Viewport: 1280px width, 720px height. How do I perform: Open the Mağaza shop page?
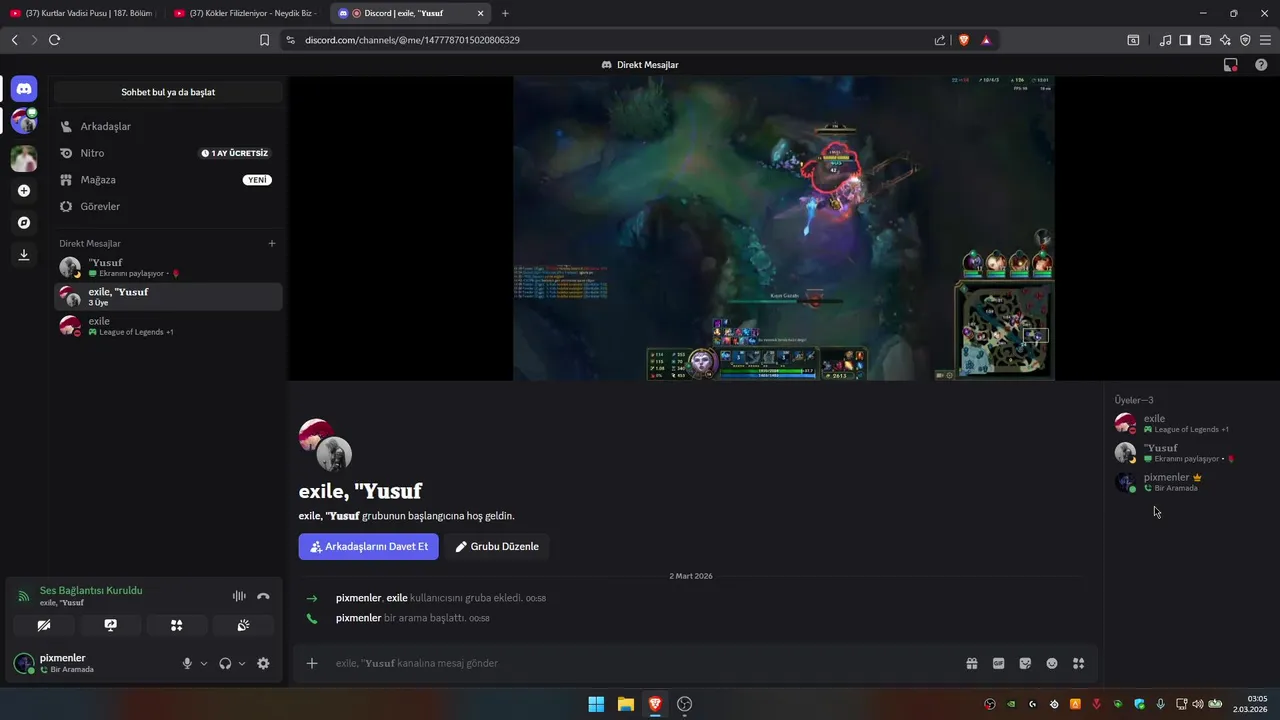(168, 180)
